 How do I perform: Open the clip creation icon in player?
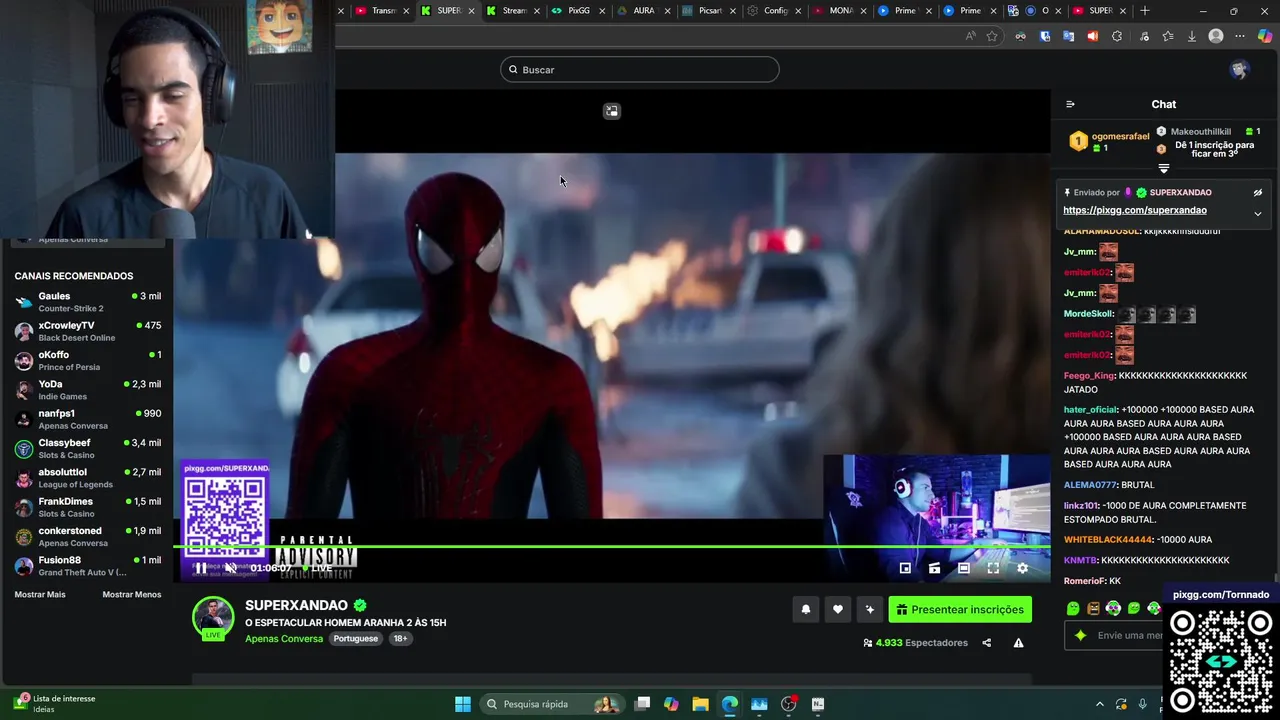pyautogui.click(x=934, y=568)
